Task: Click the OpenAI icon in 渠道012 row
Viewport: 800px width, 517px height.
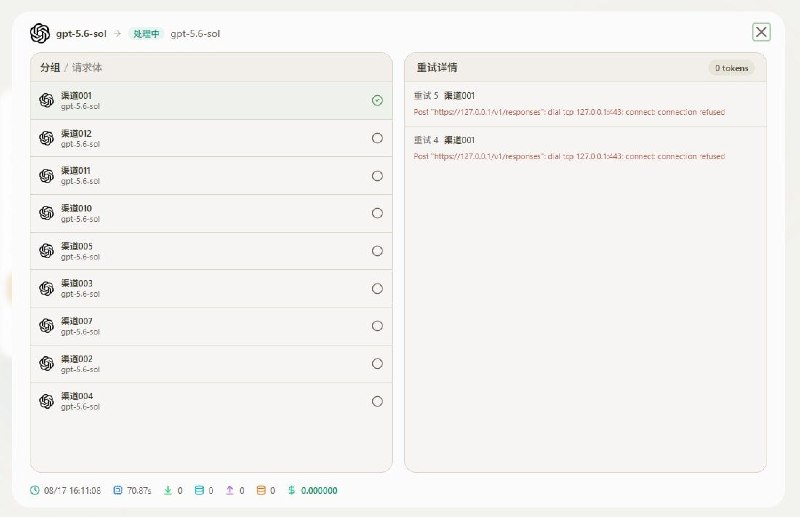Action: pos(46,138)
